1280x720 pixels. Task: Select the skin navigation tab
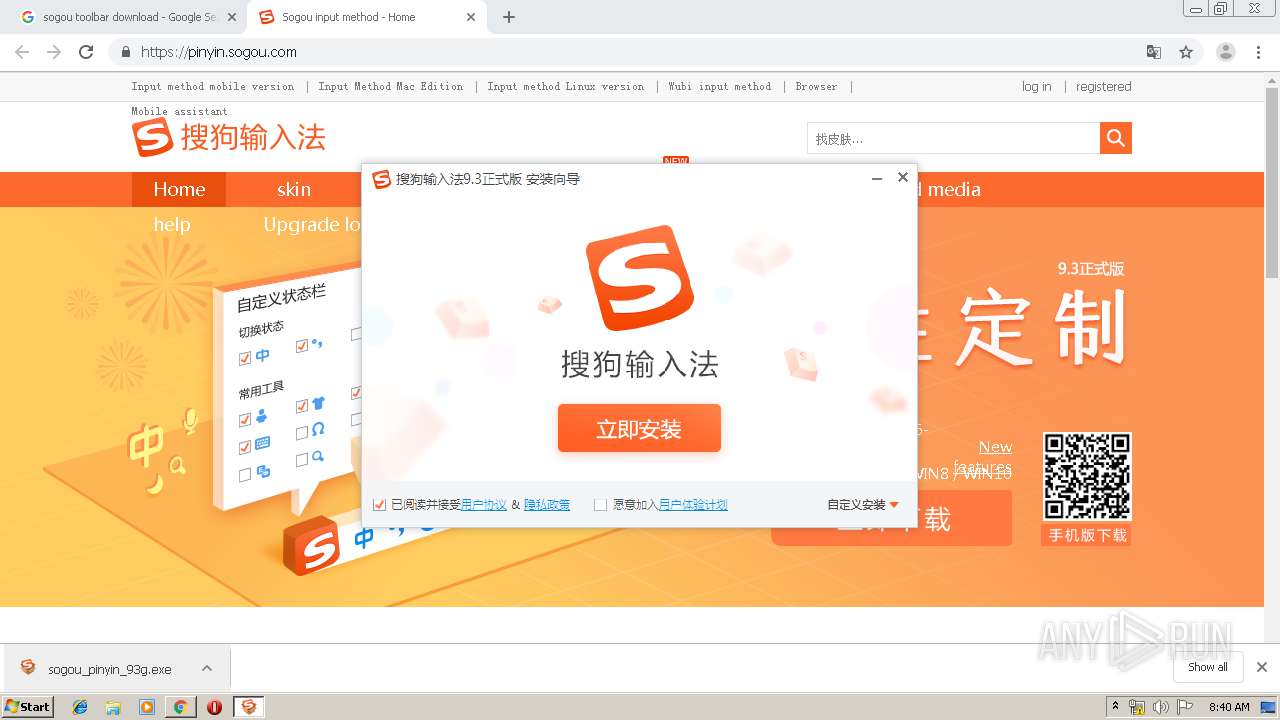pos(294,189)
